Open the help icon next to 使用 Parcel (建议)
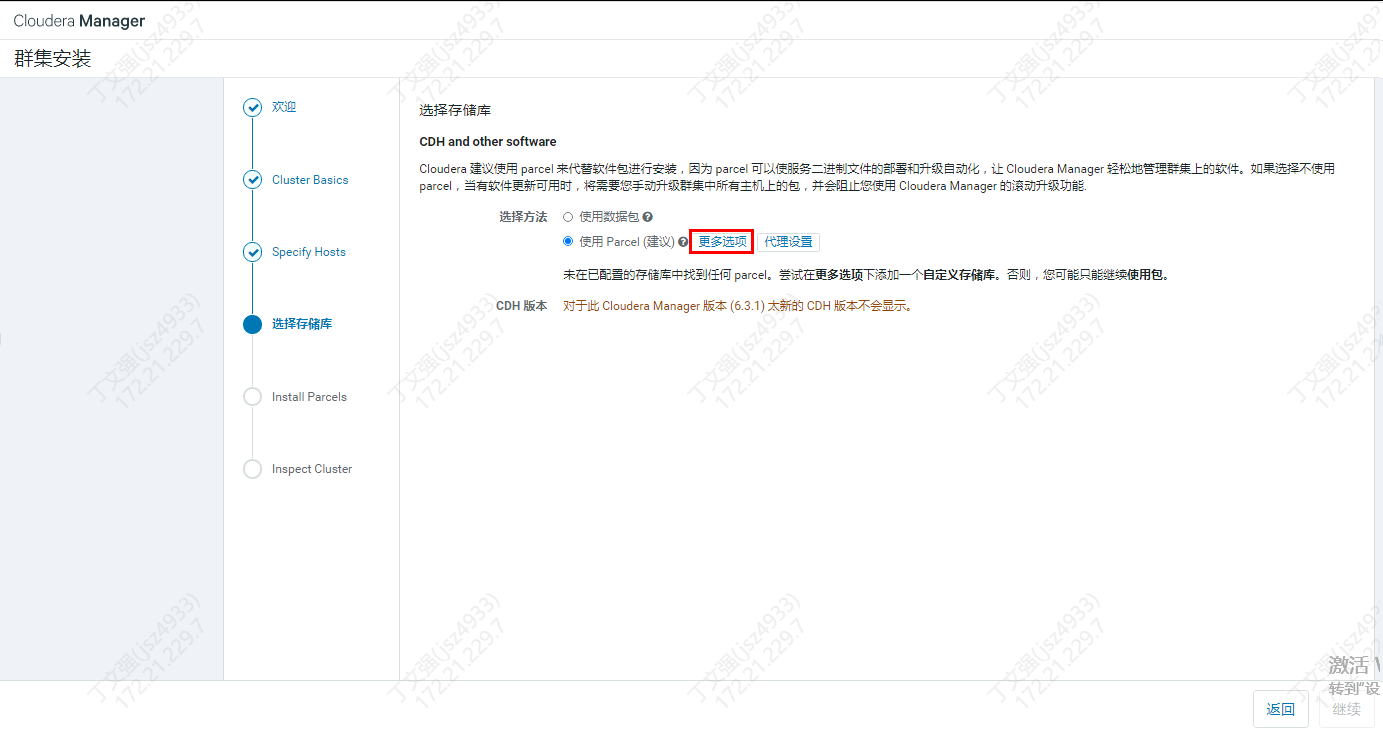Image resolution: width=1383 pixels, height=730 pixels. [x=684, y=242]
